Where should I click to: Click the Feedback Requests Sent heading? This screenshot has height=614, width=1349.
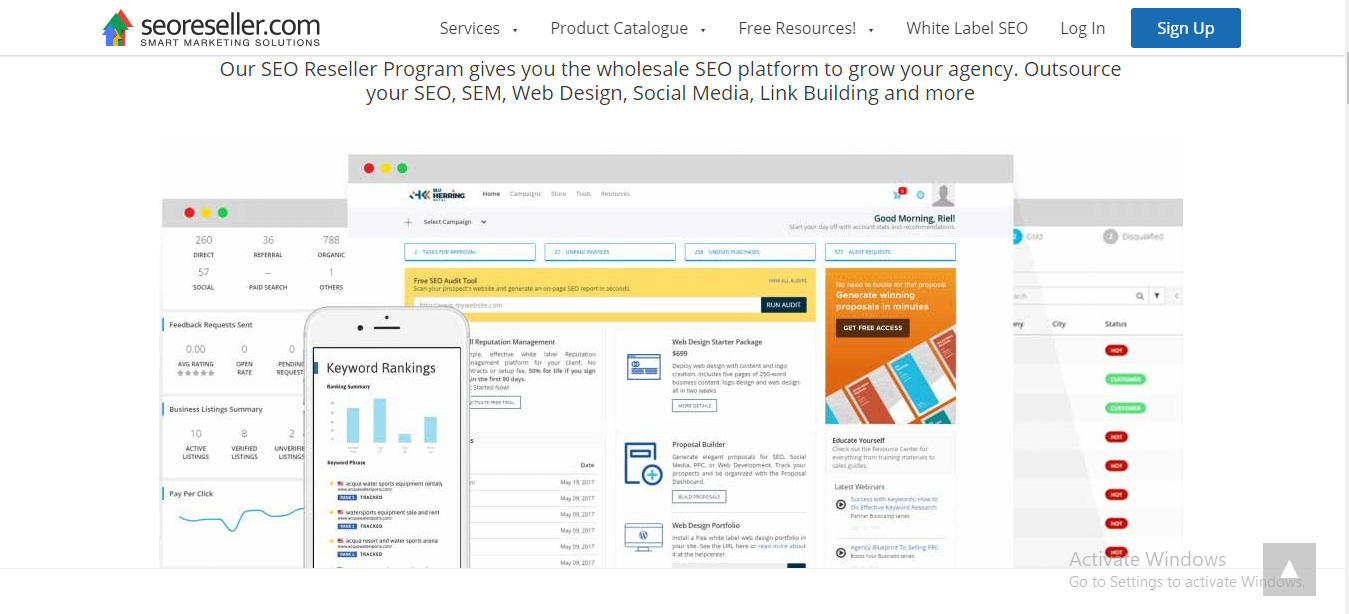(x=211, y=325)
